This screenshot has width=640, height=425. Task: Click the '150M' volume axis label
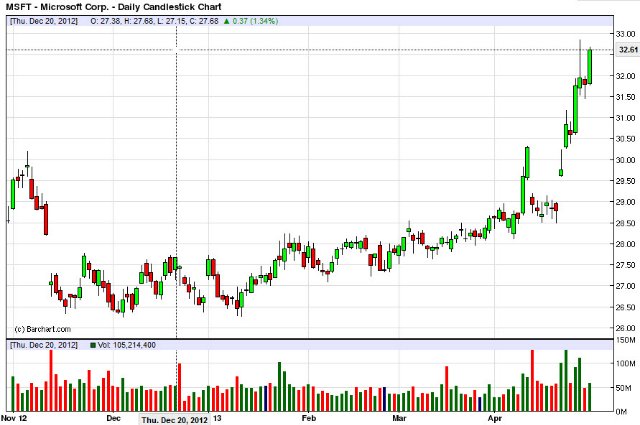click(x=626, y=340)
